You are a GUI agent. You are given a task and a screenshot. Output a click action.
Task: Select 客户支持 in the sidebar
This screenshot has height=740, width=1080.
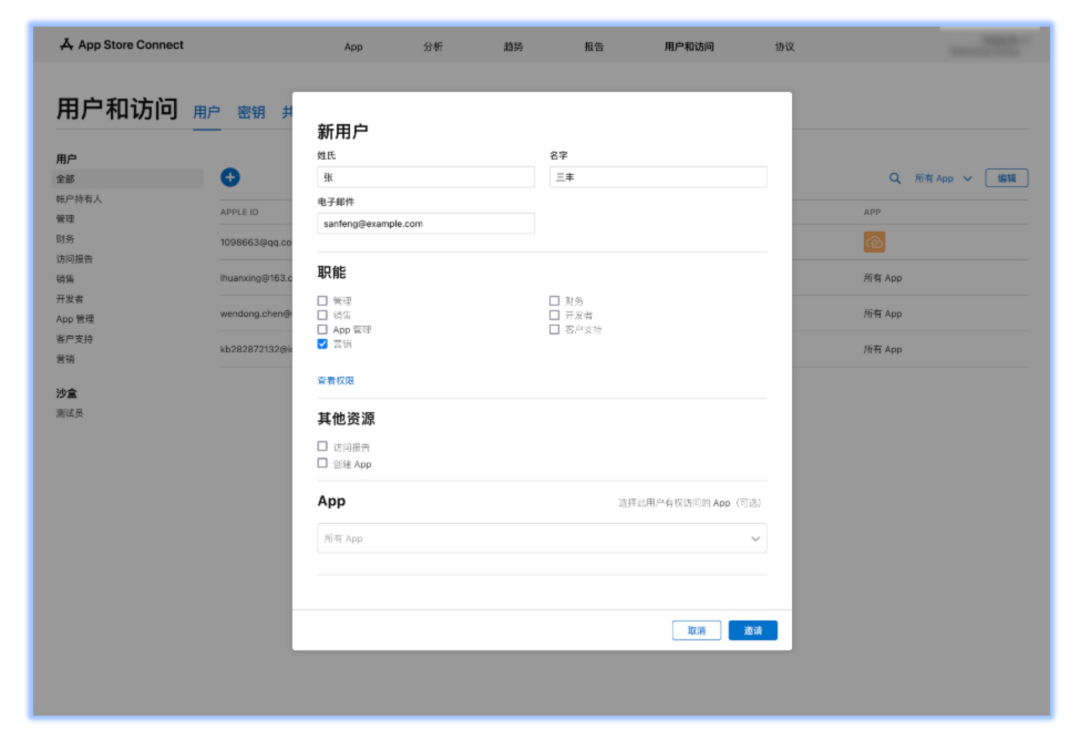[74, 339]
